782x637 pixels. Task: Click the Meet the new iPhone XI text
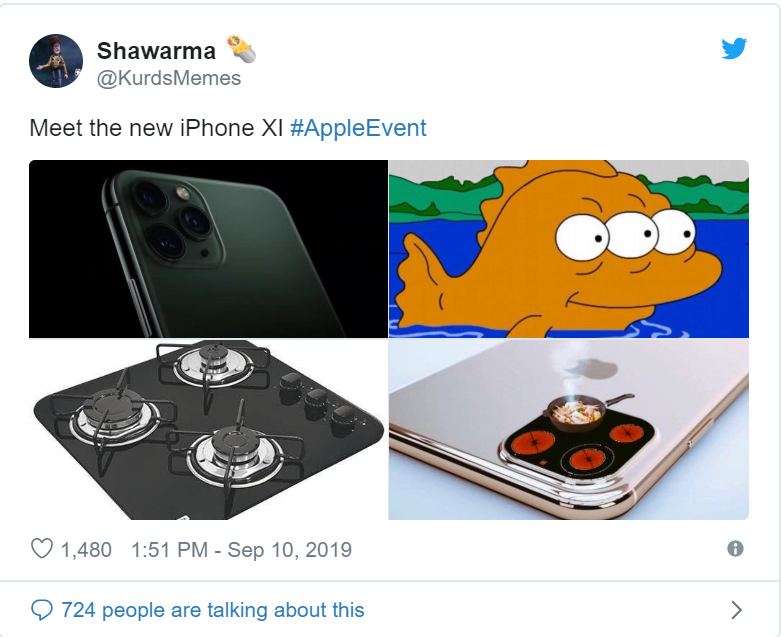pyautogui.click(x=156, y=128)
